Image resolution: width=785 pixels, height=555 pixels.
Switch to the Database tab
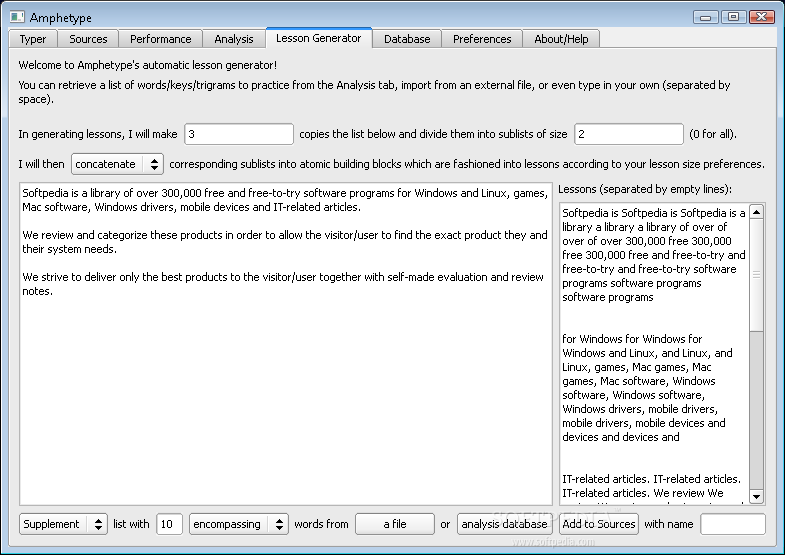[x=407, y=39]
